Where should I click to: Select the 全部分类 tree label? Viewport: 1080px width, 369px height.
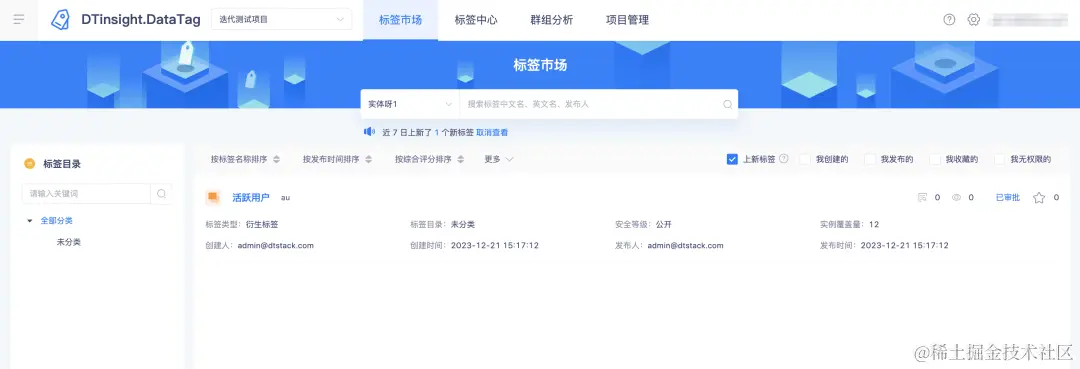(56, 221)
